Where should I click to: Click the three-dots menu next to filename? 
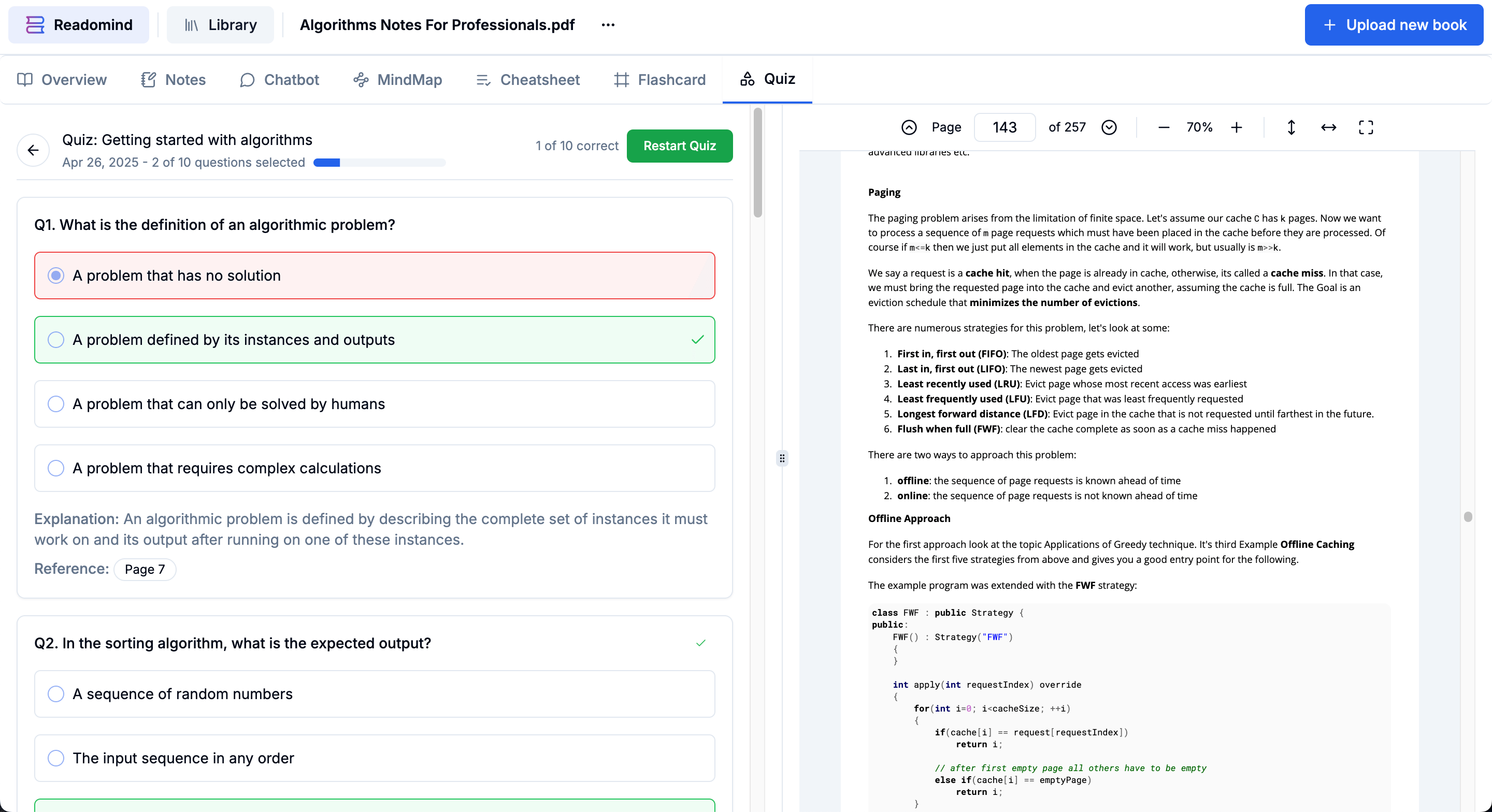(608, 25)
